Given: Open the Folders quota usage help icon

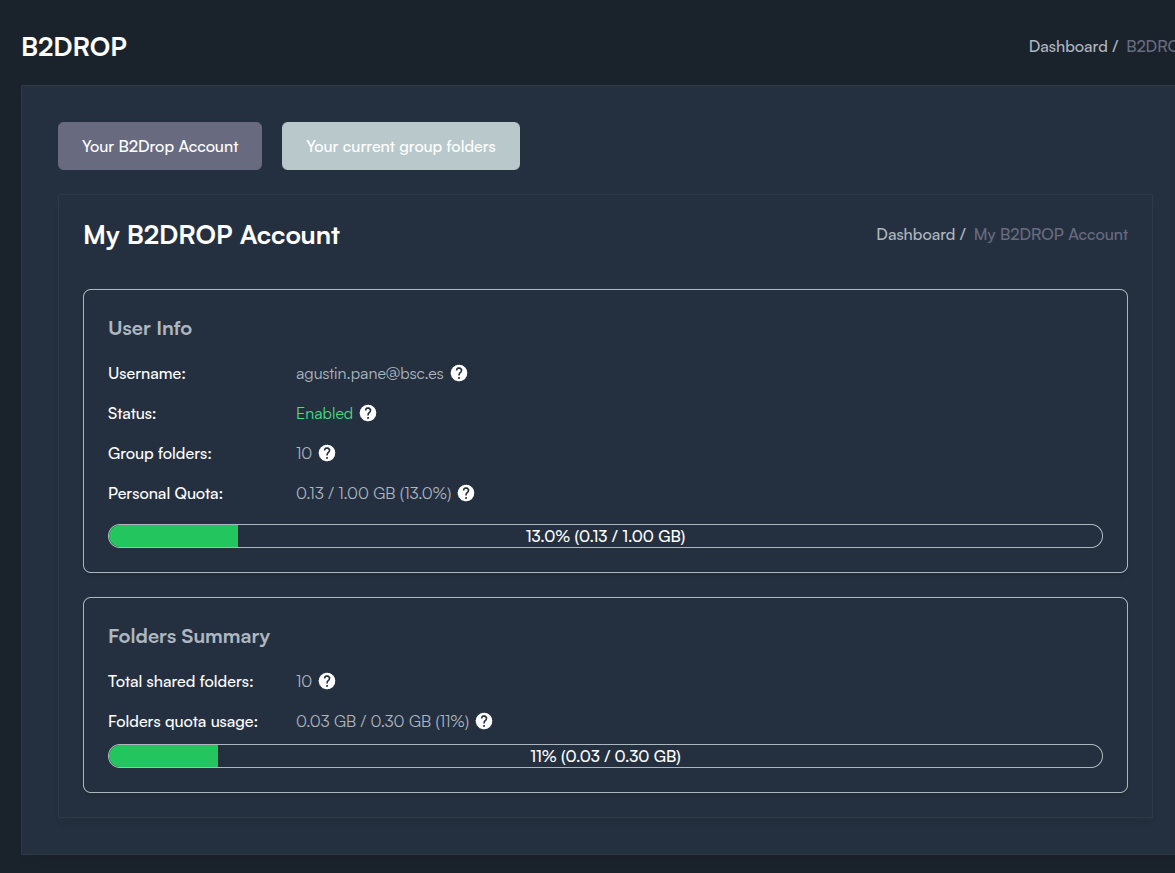Looking at the screenshot, I should 484,721.
